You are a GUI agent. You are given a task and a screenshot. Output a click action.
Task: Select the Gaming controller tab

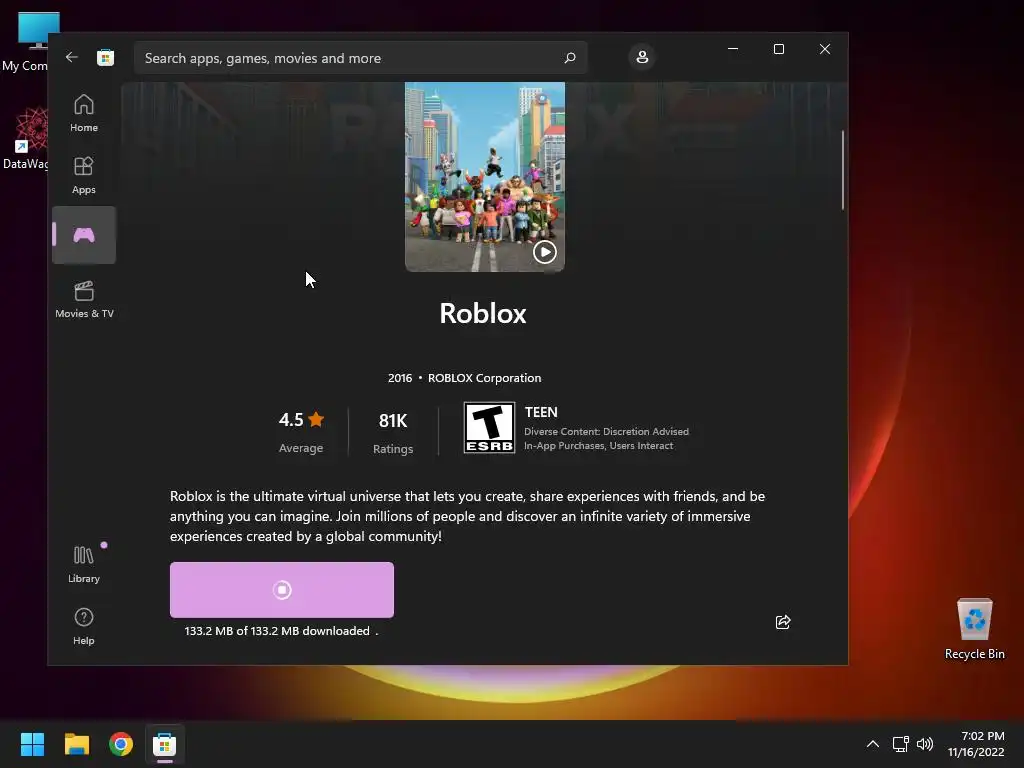tap(84, 235)
